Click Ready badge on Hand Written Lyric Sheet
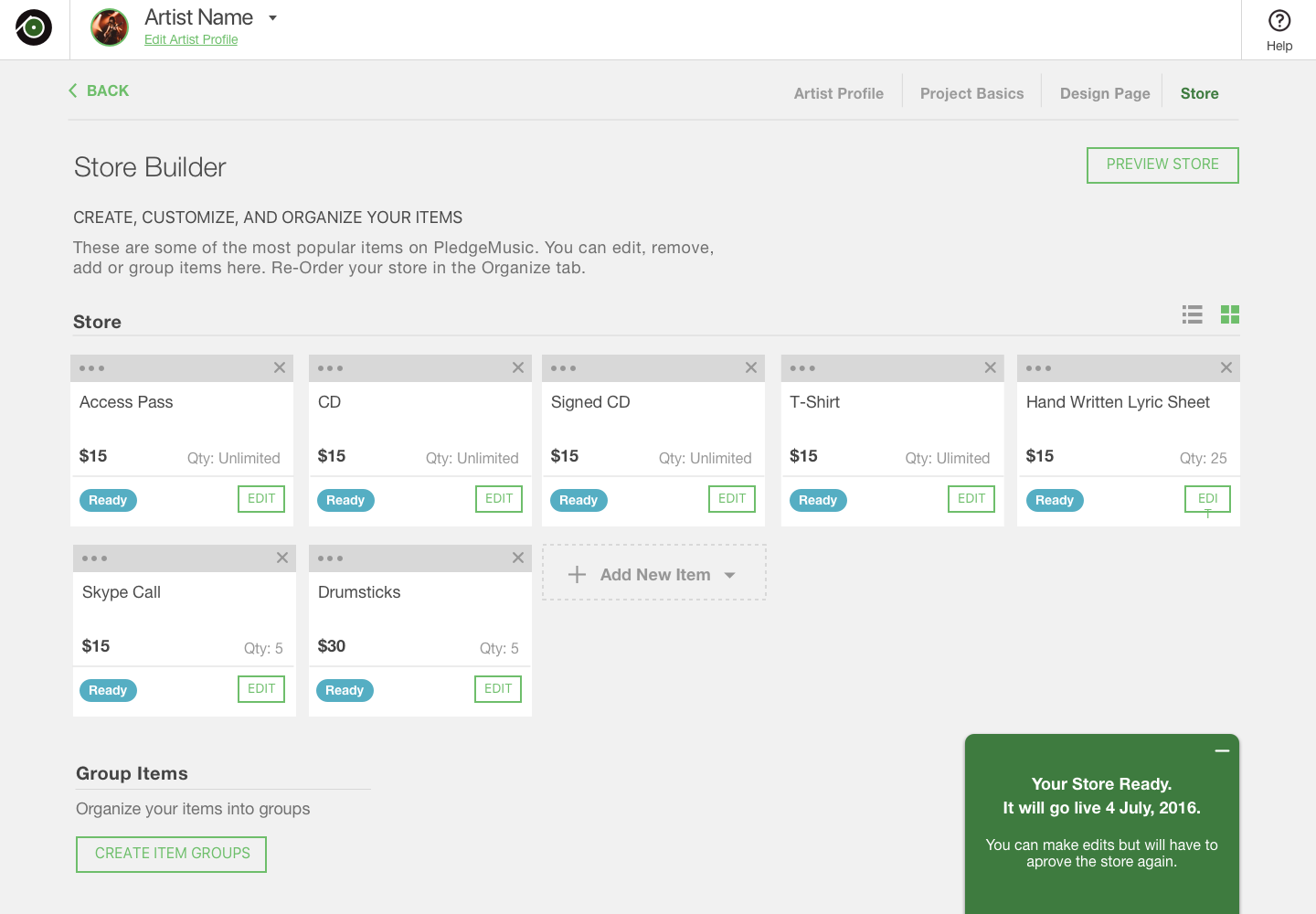This screenshot has width=1316, height=914. click(x=1055, y=500)
